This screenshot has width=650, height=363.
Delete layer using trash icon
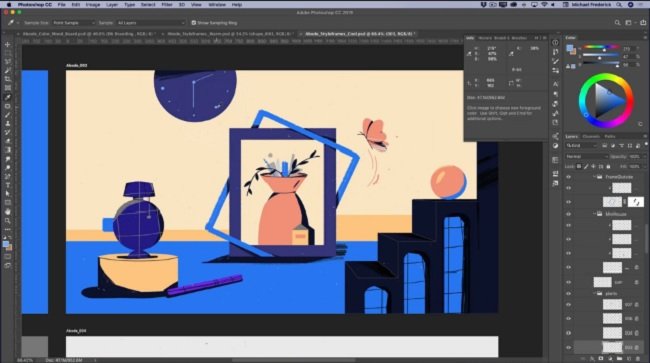tap(638, 359)
